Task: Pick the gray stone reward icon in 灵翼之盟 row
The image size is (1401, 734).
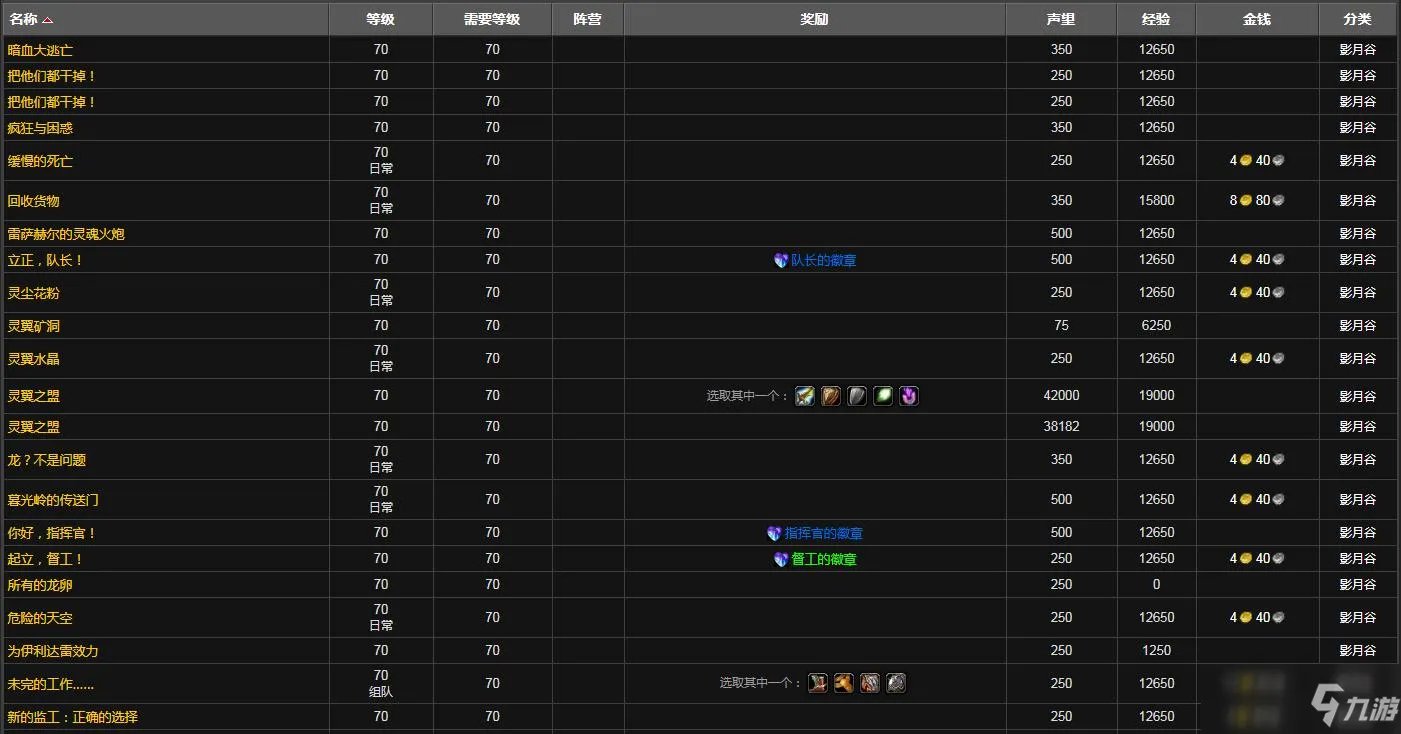Action: [857, 396]
